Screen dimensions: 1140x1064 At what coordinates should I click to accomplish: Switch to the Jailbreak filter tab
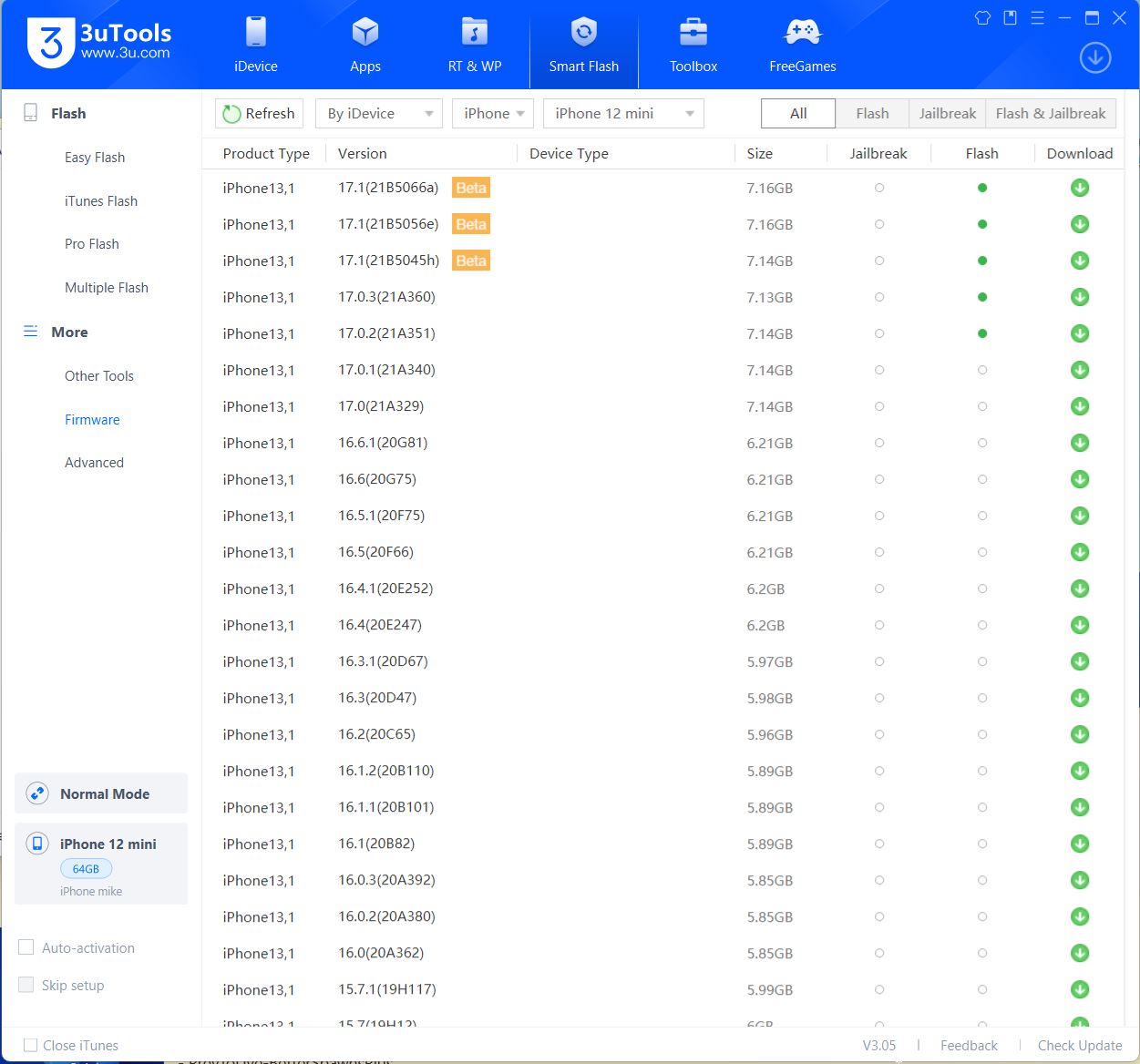point(947,114)
